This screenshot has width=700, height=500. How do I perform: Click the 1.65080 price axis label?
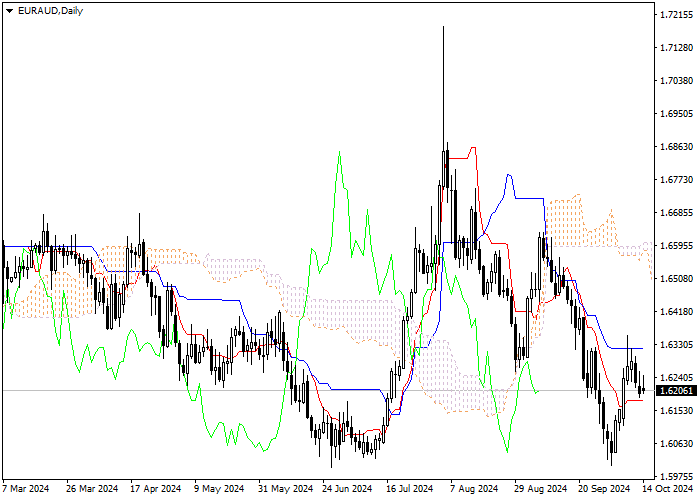(677, 279)
